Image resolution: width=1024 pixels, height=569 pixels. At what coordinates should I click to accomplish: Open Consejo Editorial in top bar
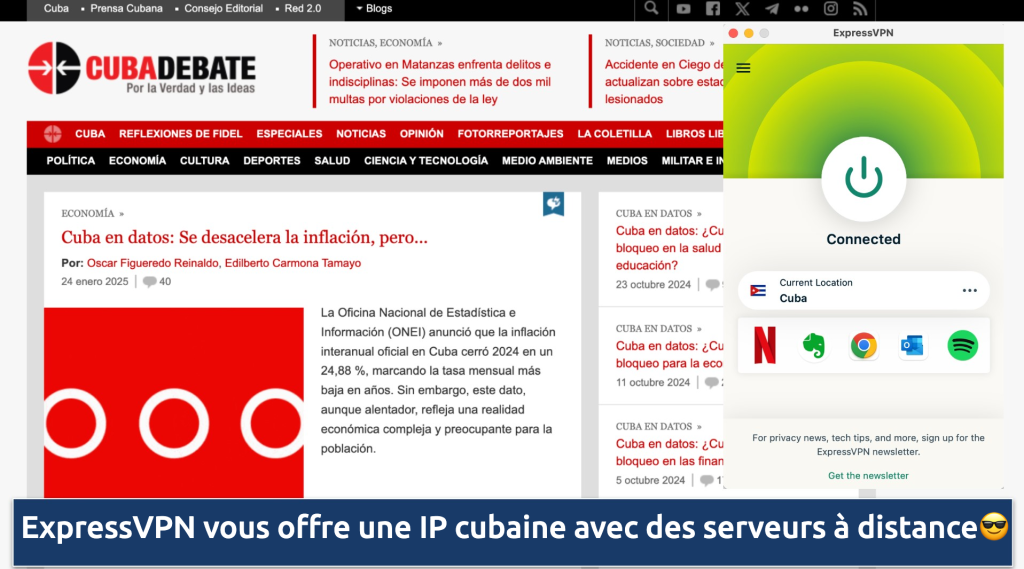(x=223, y=8)
